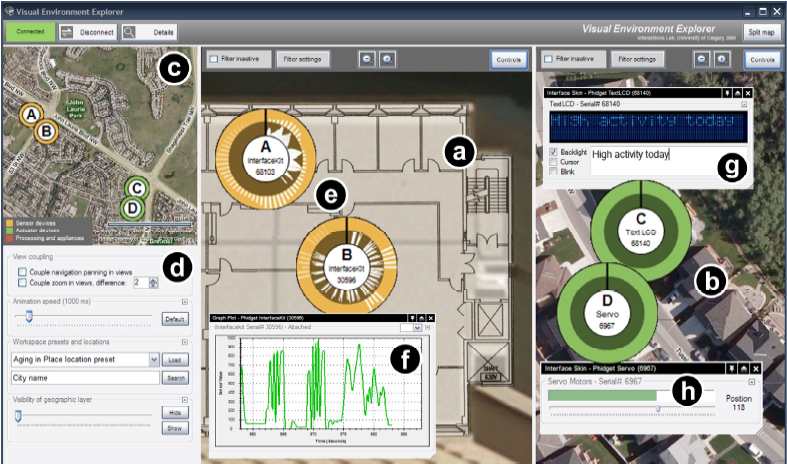Click the green sensor value graph plot
This screenshot has height=464, width=787.
click(x=331, y=384)
